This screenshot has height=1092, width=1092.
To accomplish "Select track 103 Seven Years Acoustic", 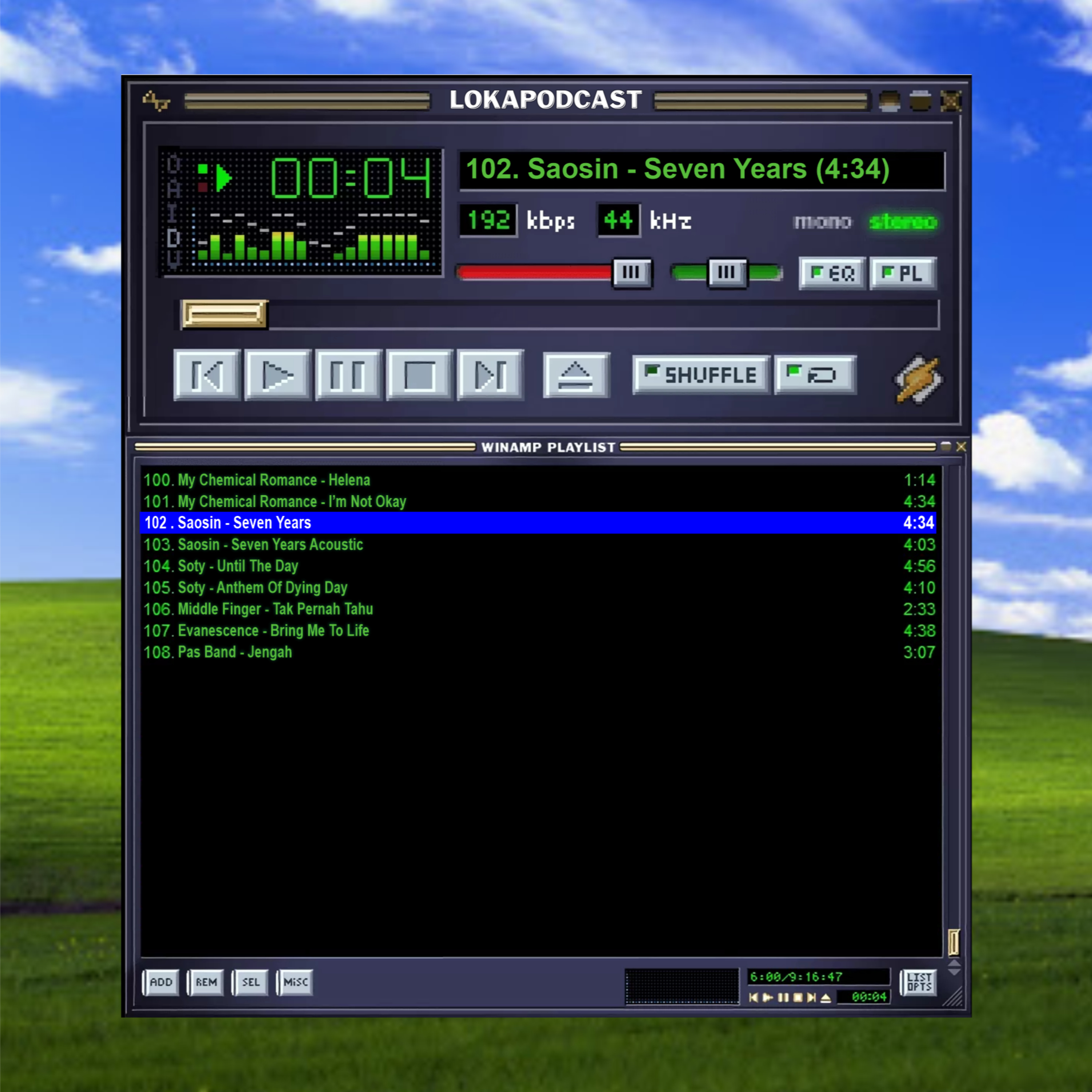I will [539, 544].
